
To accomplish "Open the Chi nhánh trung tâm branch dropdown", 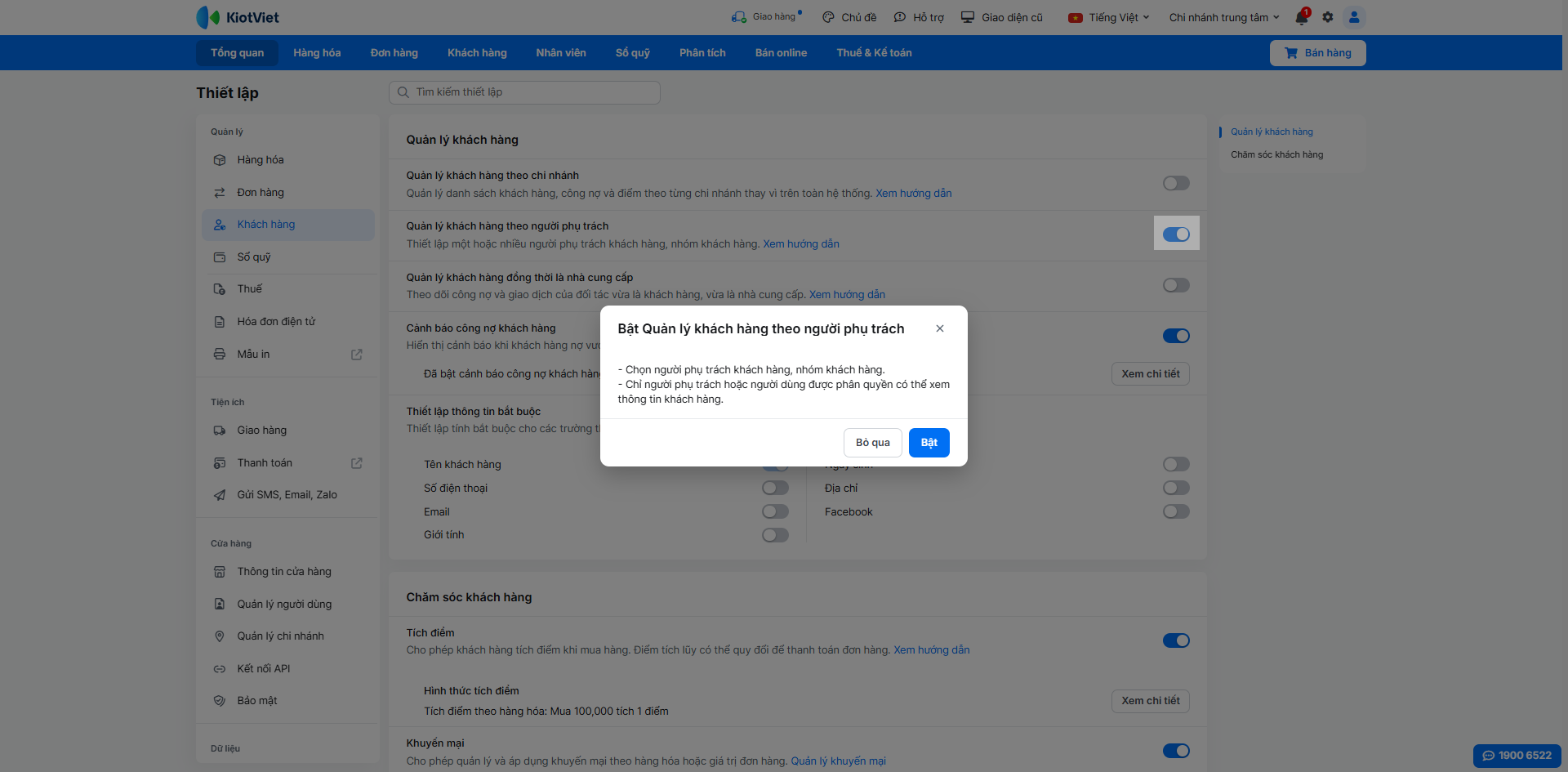I will click(1224, 17).
